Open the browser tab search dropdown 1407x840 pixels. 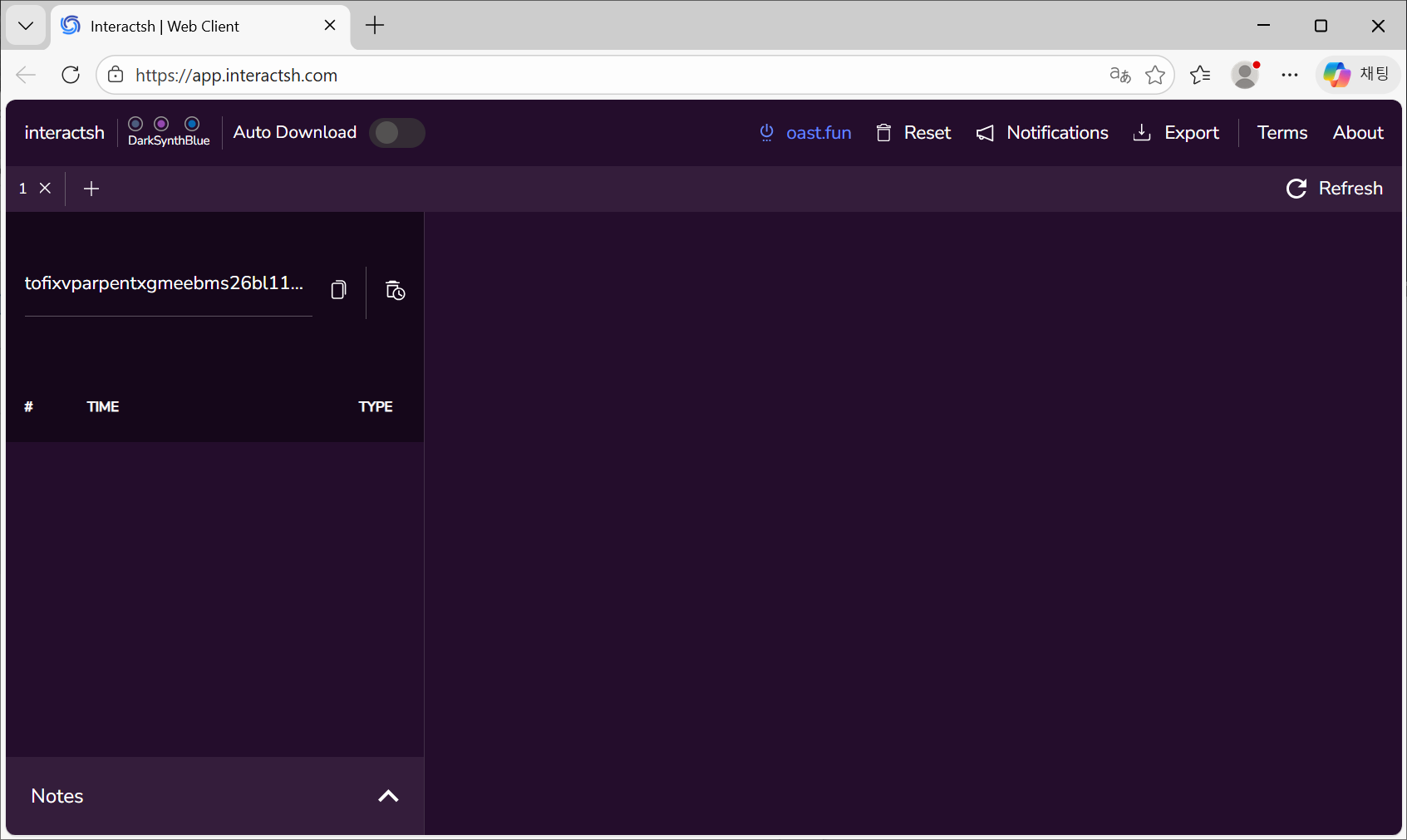coord(26,26)
